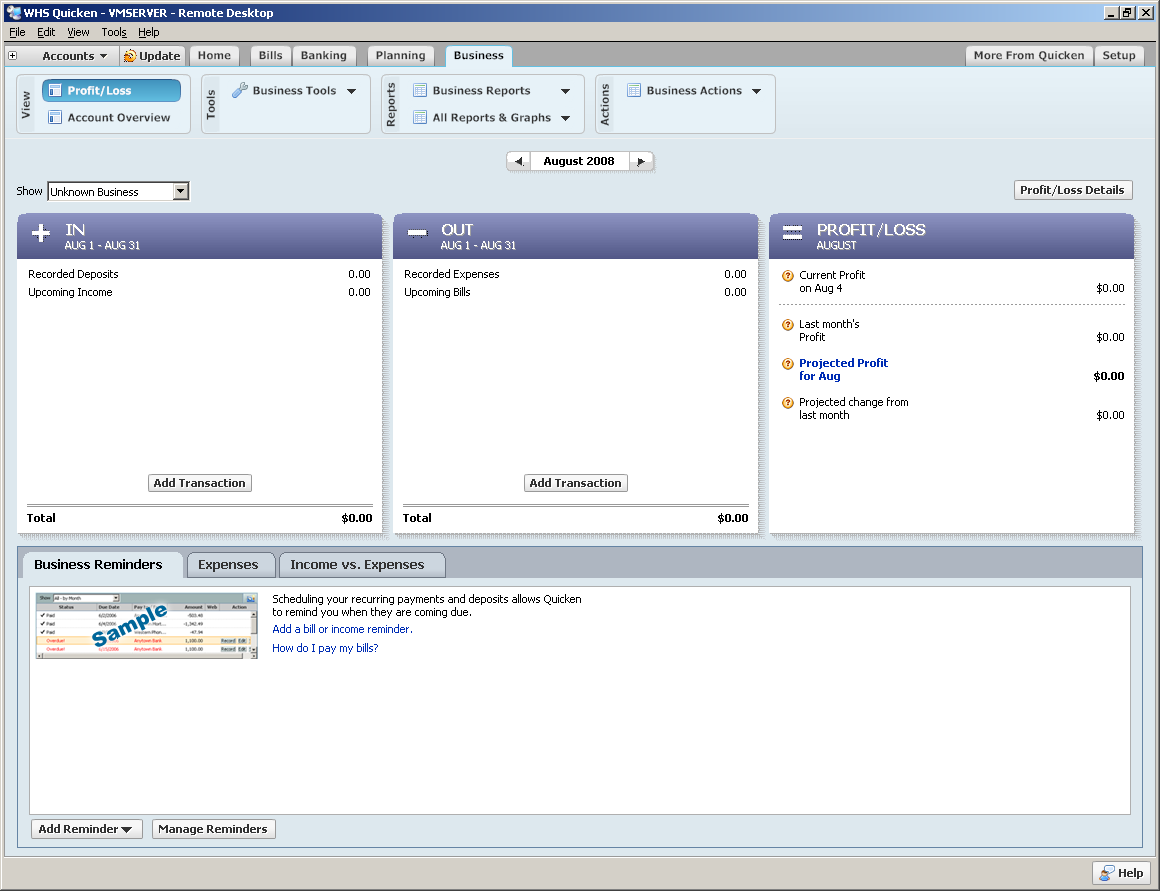Click the Help button icon at bottom right
This screenshot has height=891, width=1160.
coord(1107,873)
